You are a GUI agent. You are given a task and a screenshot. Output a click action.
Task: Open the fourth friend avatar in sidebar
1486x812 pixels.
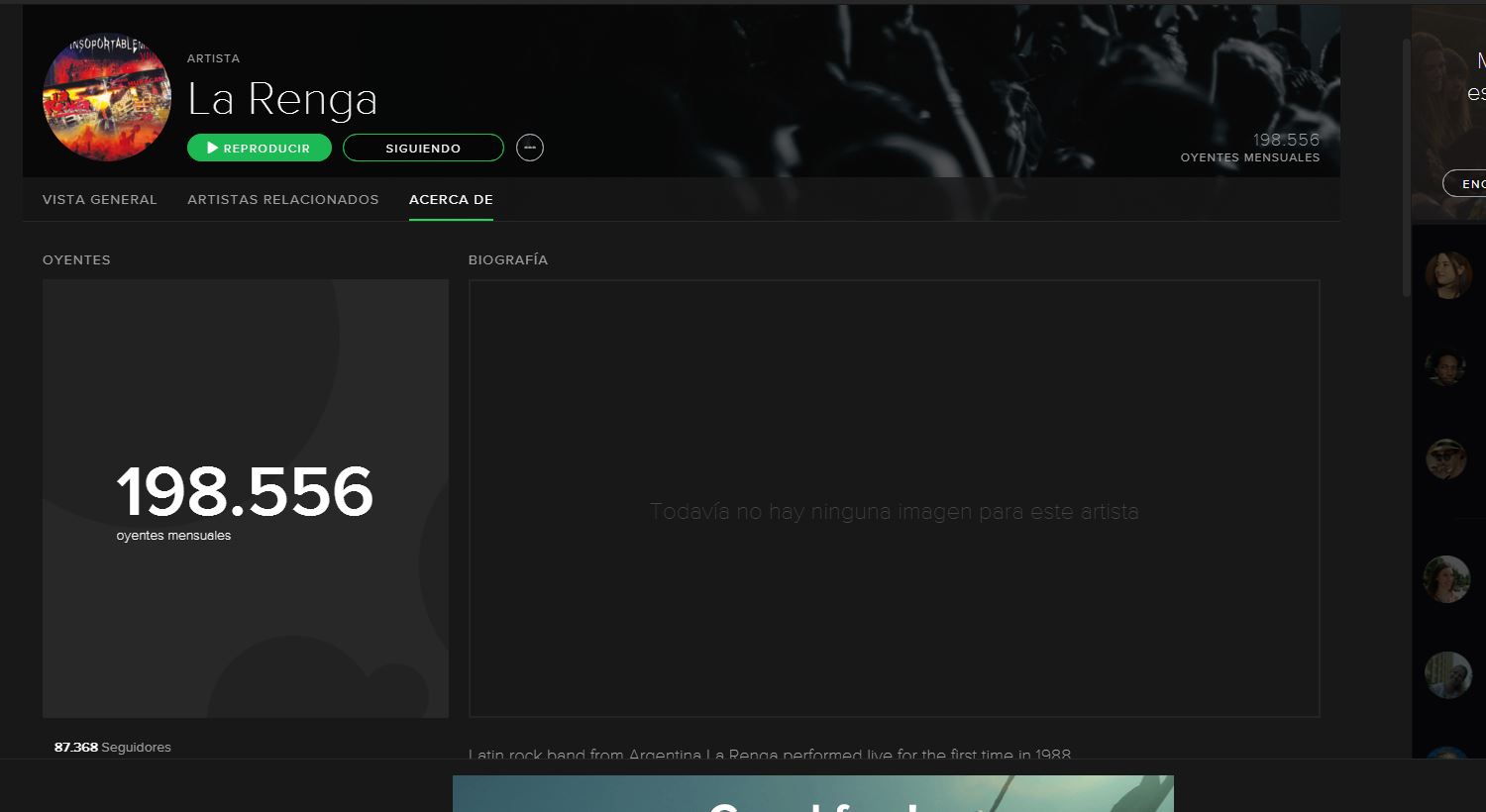(1447, 579)
